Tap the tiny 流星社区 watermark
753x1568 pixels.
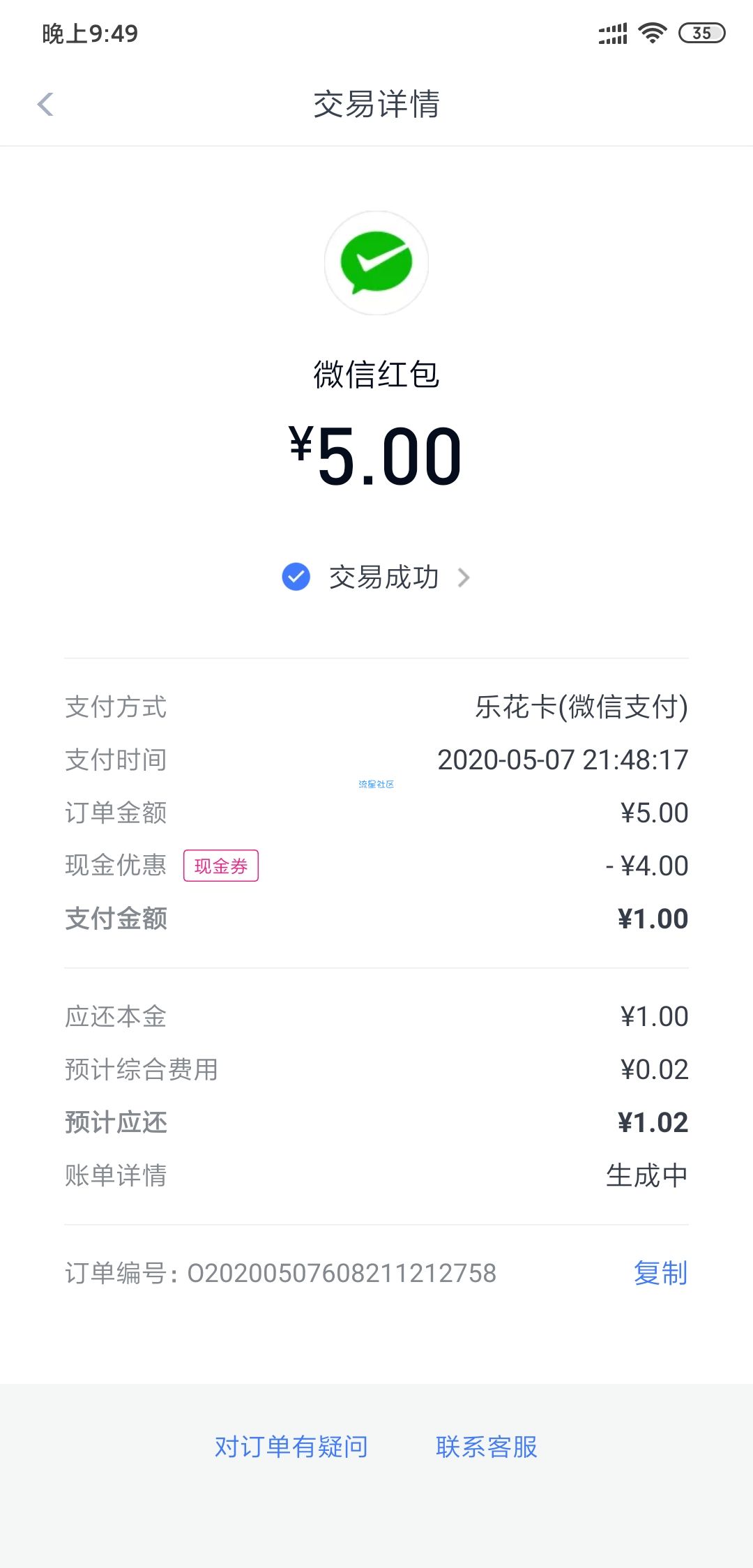coord(376,785)
